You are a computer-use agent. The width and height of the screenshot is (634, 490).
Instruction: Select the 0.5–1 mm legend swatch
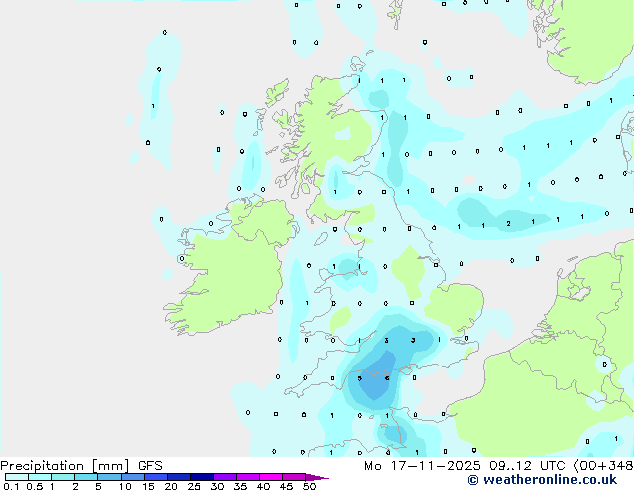[40, 477]
